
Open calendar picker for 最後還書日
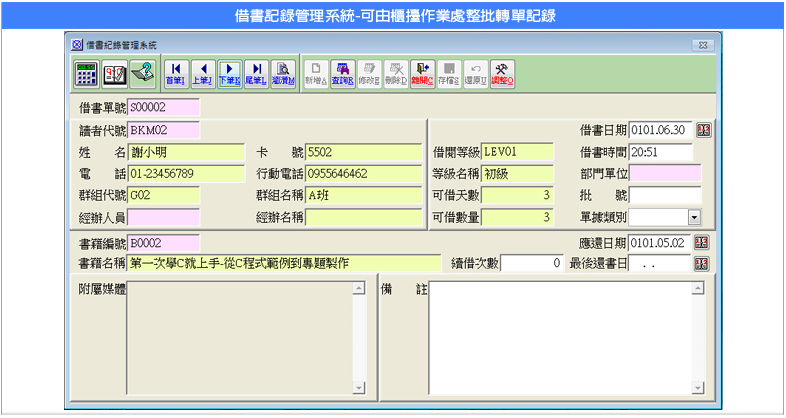click(x=702, y=263)
